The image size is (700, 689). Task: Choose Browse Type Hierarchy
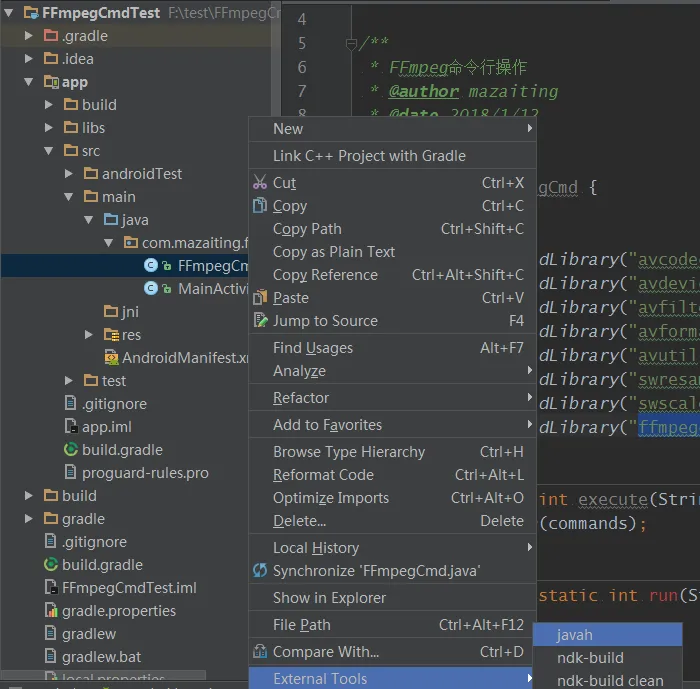point(392,452)
